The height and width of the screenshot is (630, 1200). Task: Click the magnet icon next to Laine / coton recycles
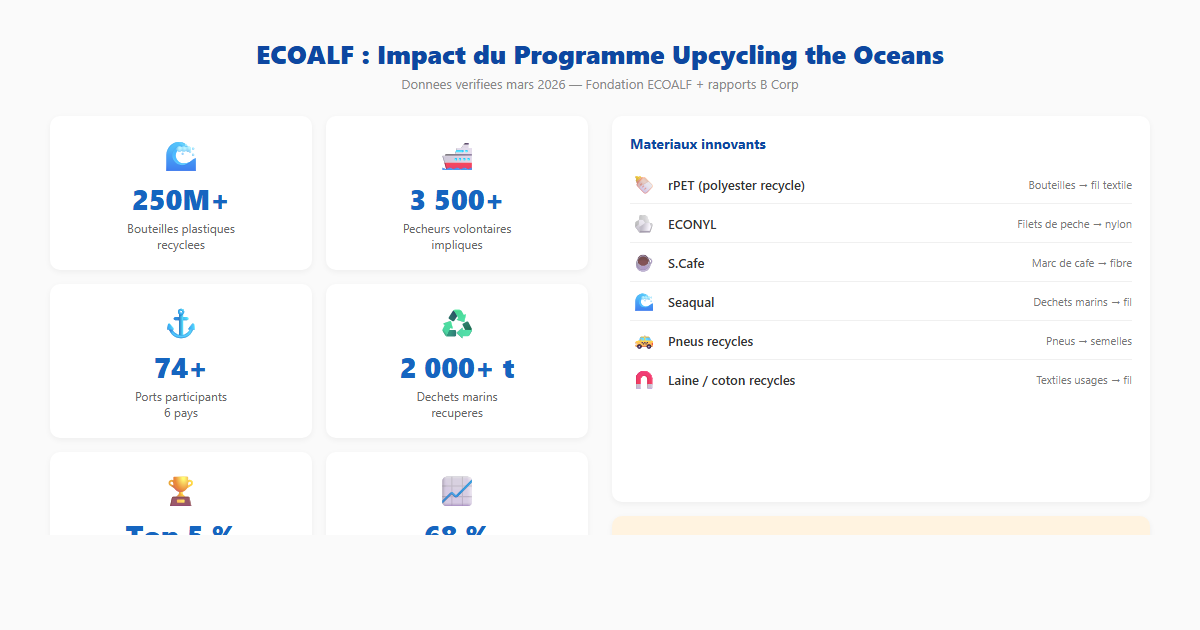(x=644, y=380)
